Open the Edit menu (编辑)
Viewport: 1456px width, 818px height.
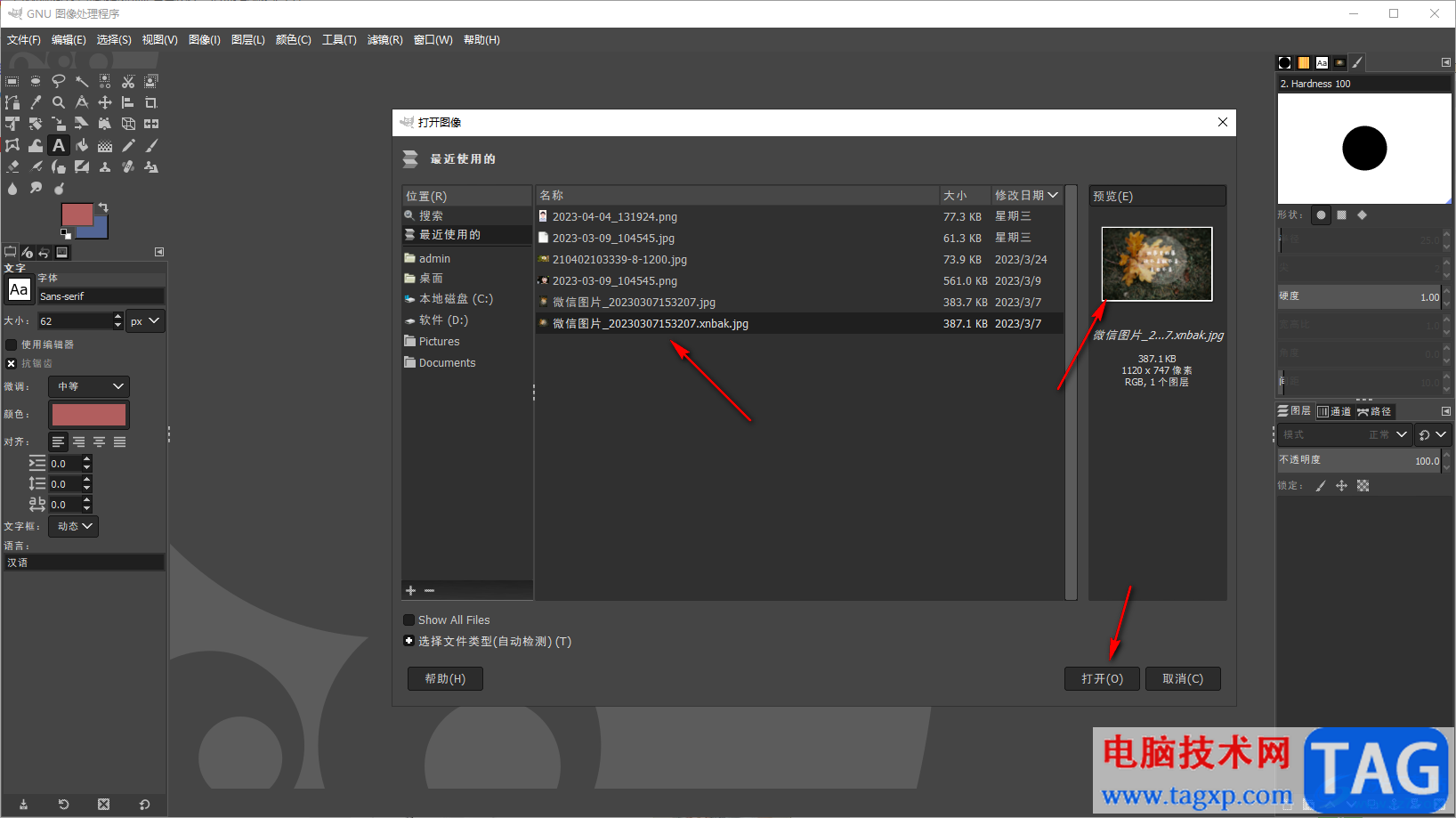point(69,40)
